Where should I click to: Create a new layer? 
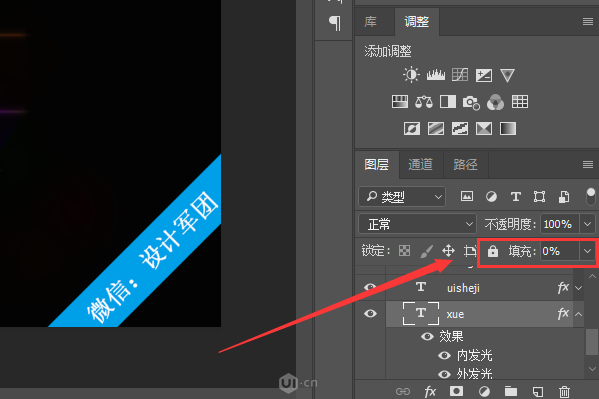pos(537,391)
